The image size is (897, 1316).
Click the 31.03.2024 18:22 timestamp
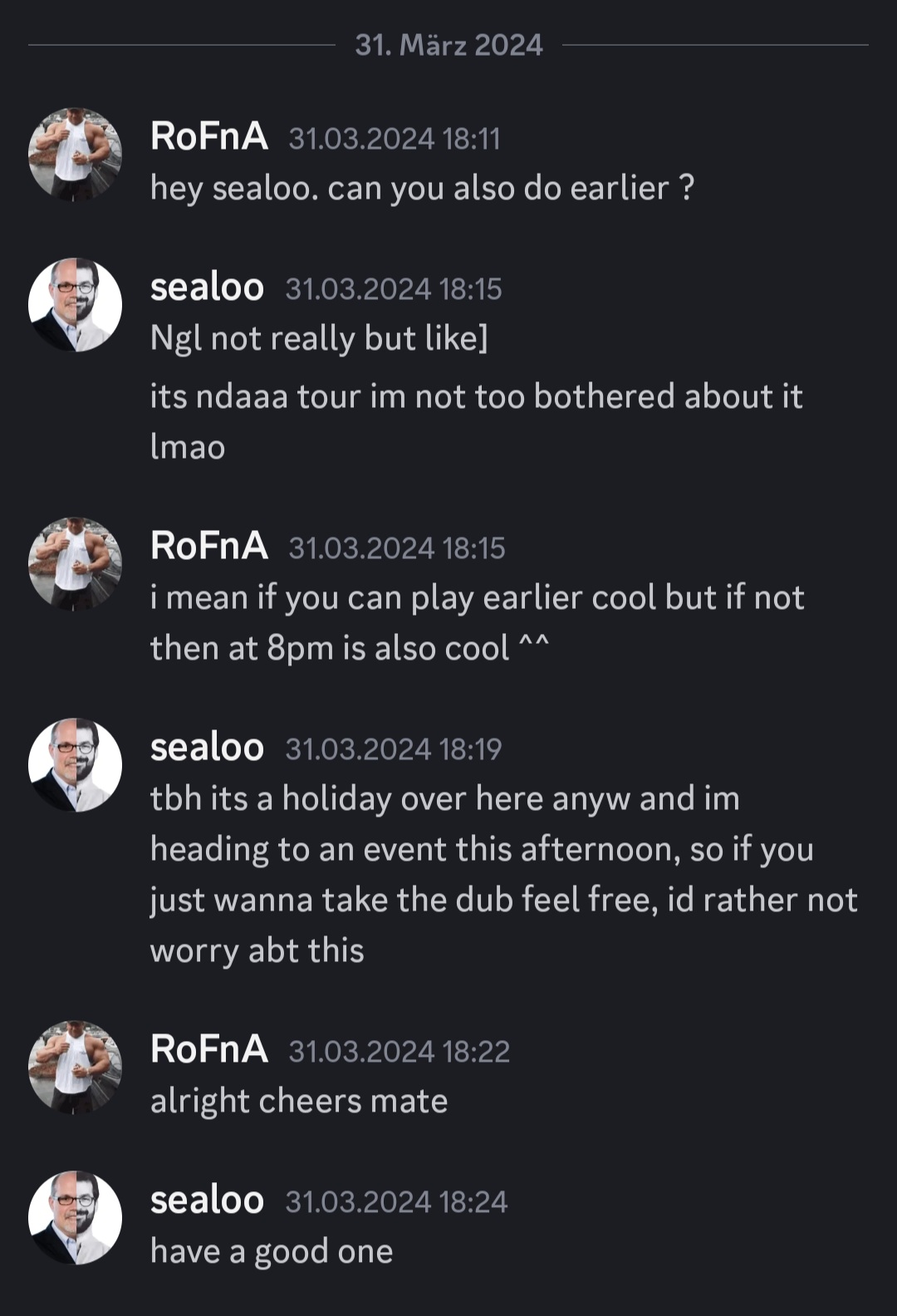coord(399,1052)
